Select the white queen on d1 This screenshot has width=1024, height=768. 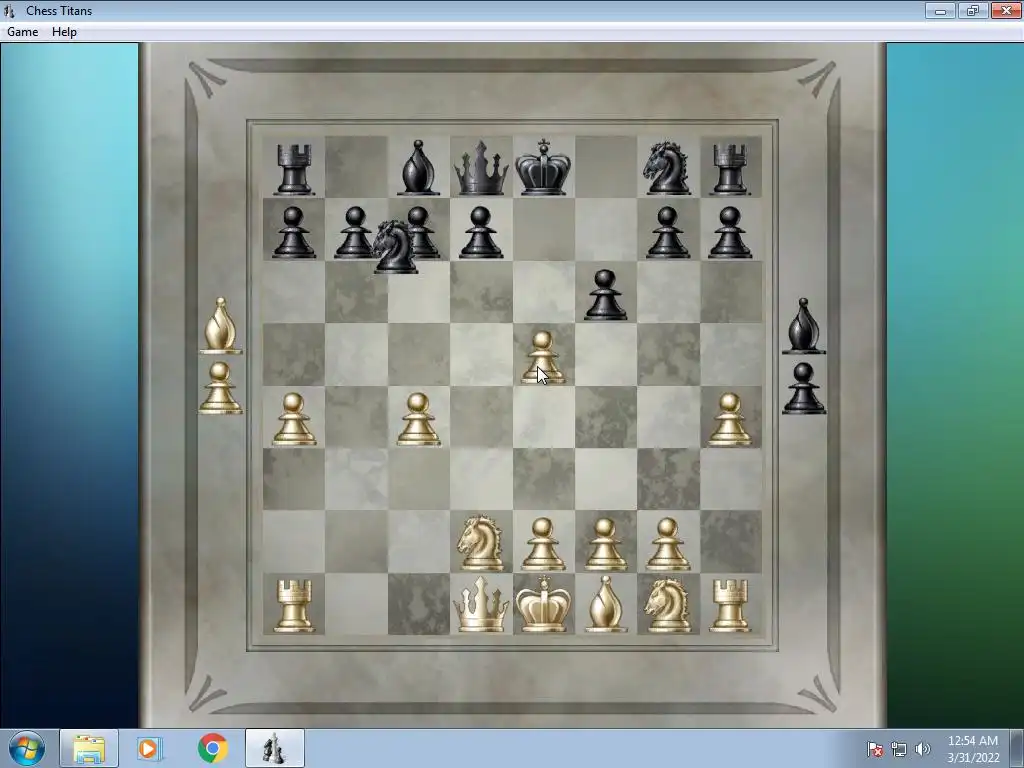click(x=481, y=605)
